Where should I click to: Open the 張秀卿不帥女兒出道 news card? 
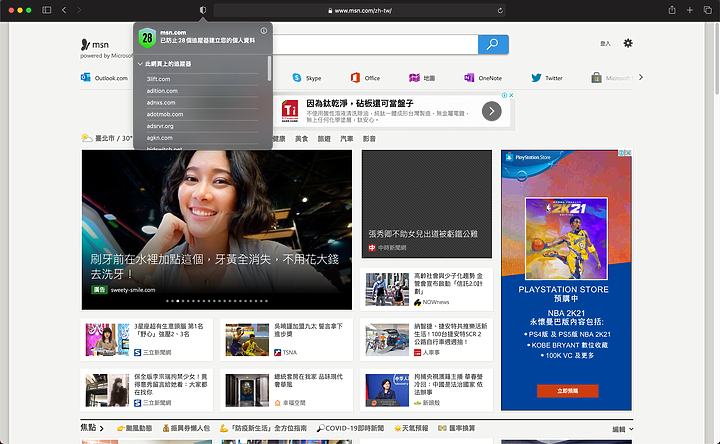pyautogui.click(x=427, y=204)
